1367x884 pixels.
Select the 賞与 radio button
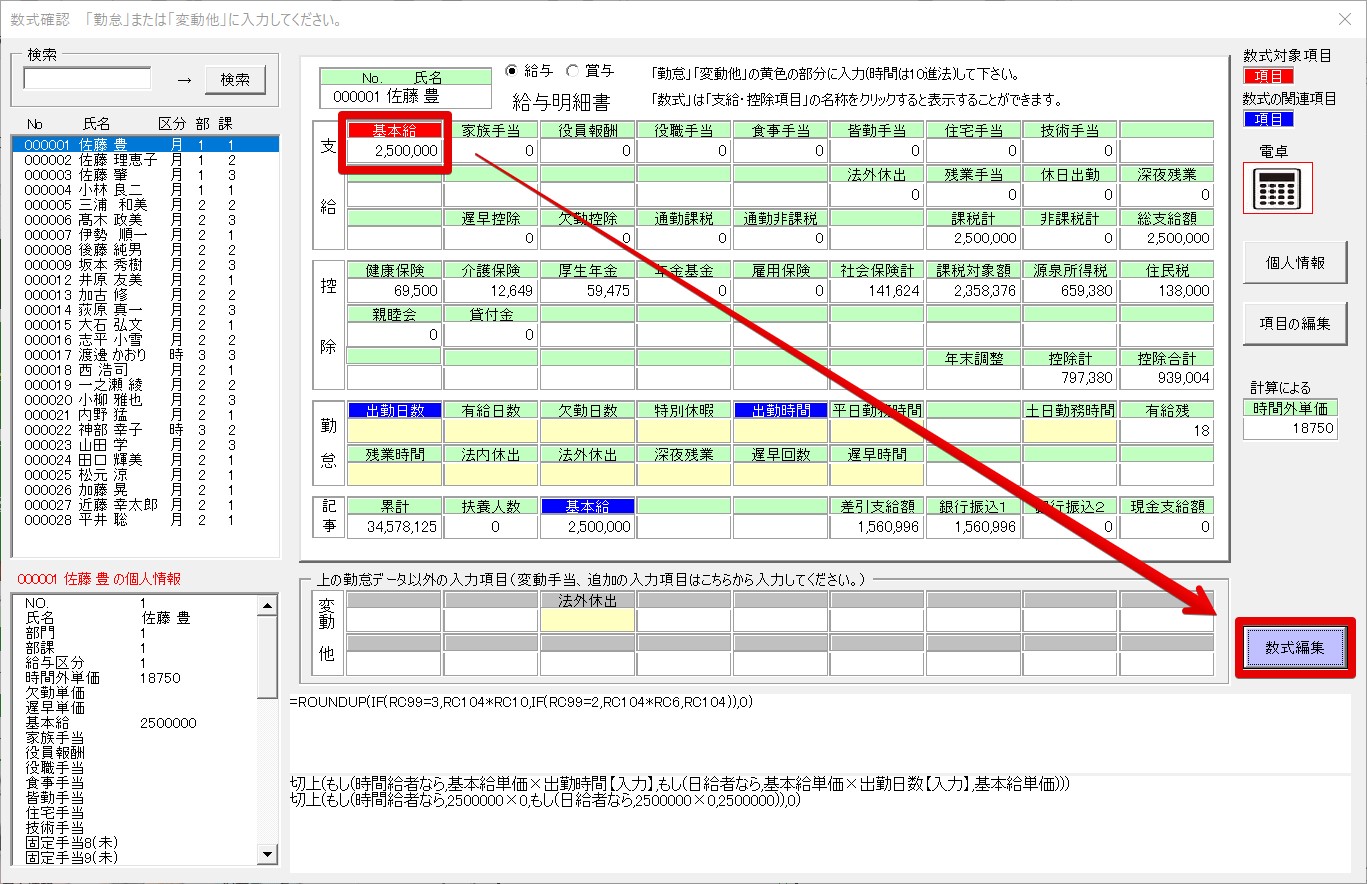(x=572, y=71)
